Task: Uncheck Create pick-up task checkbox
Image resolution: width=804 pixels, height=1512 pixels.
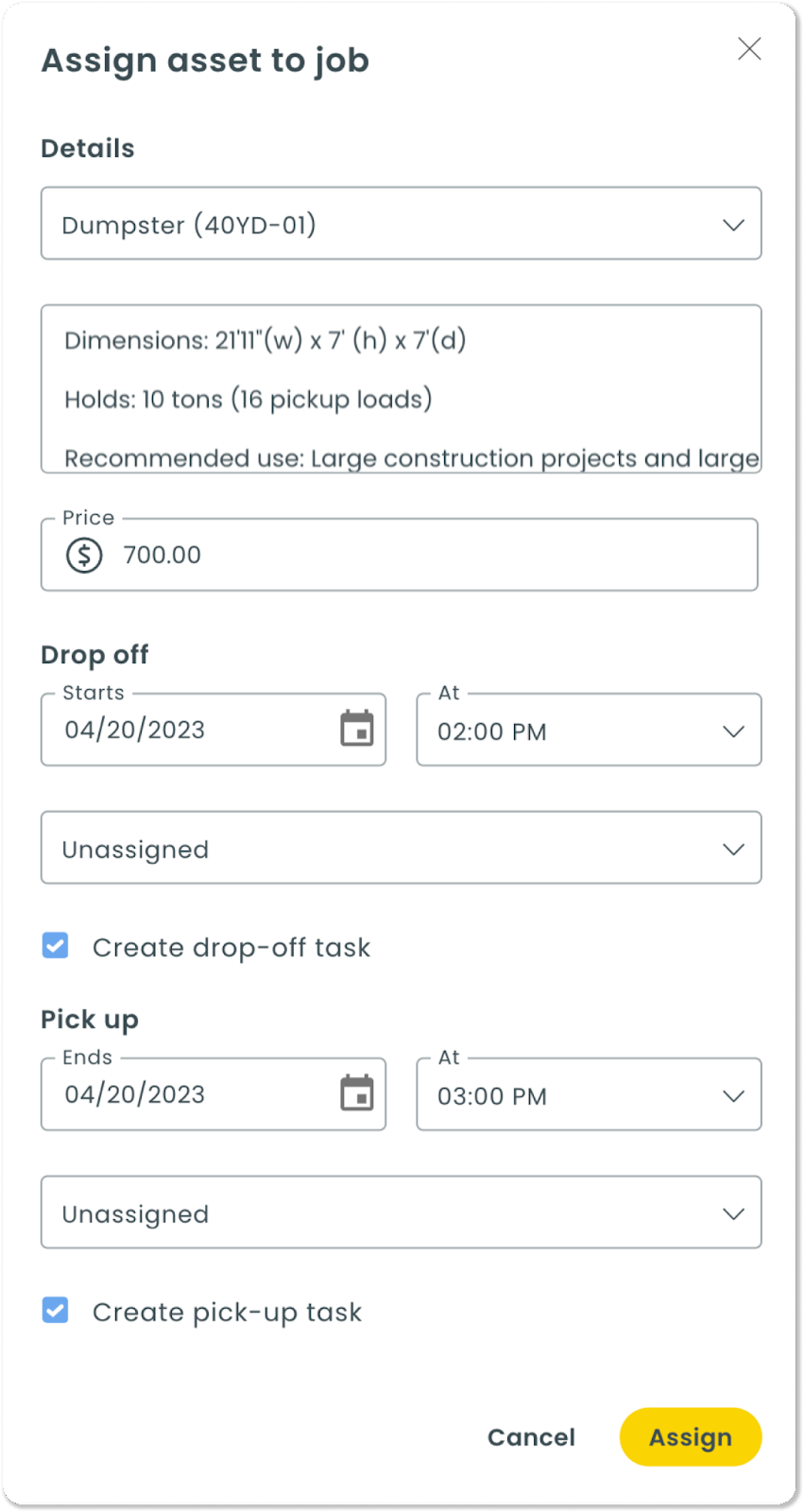Action: pyautogui.click(x=56, y=1310)
